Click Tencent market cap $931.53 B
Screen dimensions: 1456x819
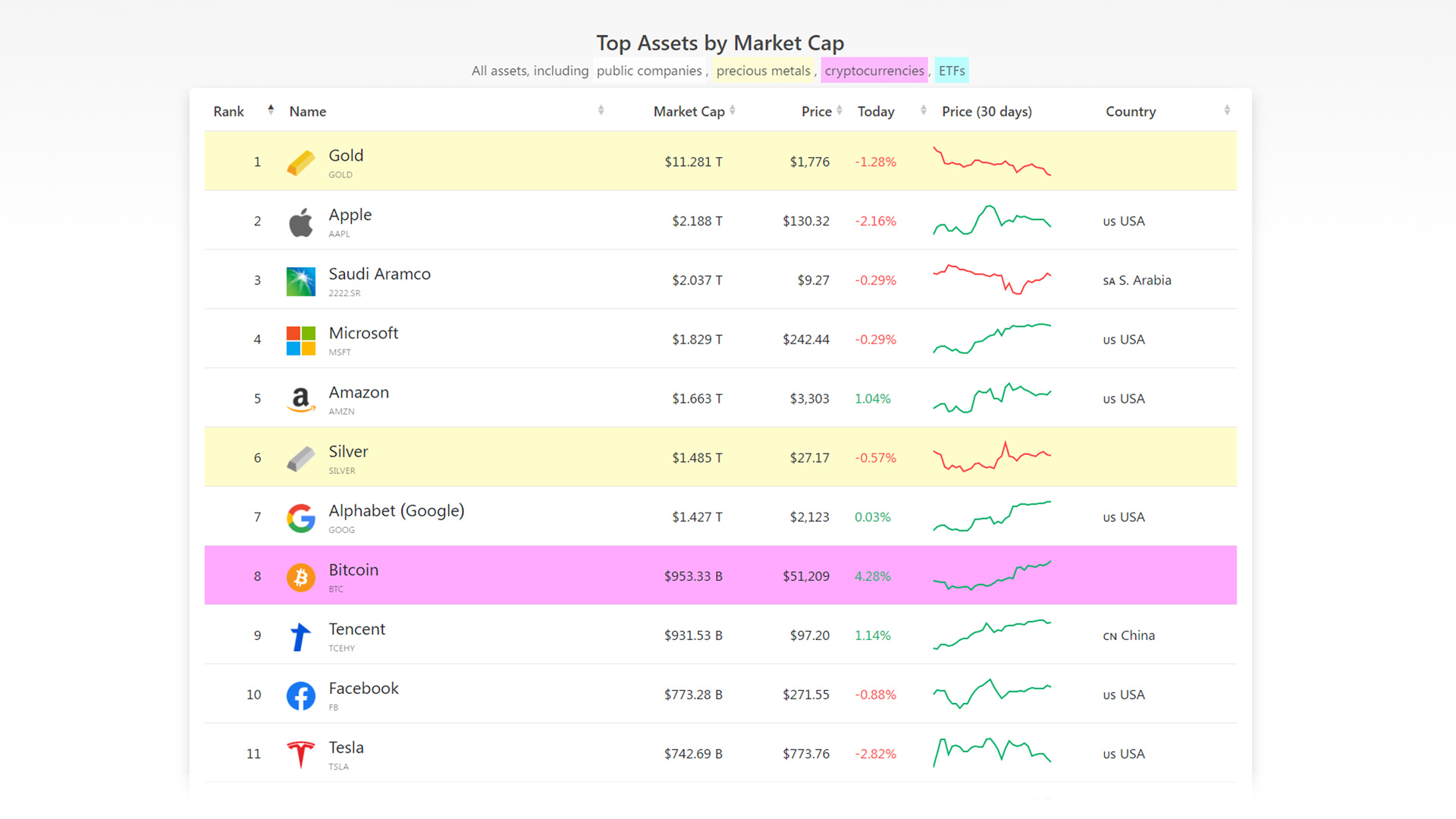[x=693, y=635]
